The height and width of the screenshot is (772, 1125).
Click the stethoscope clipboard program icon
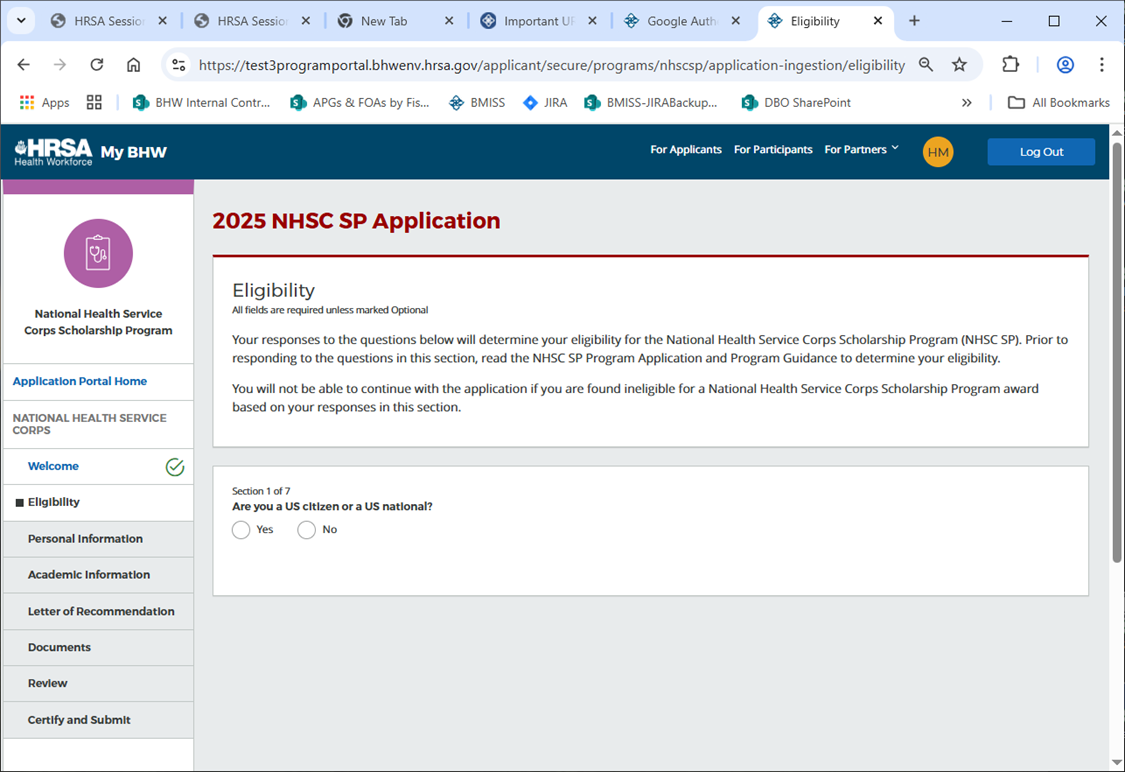click(98, 253)
